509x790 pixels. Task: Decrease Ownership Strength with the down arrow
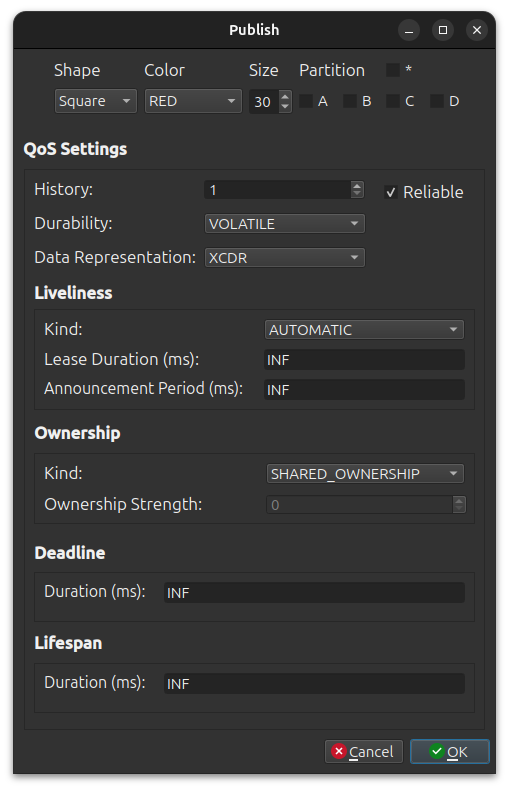459,509
